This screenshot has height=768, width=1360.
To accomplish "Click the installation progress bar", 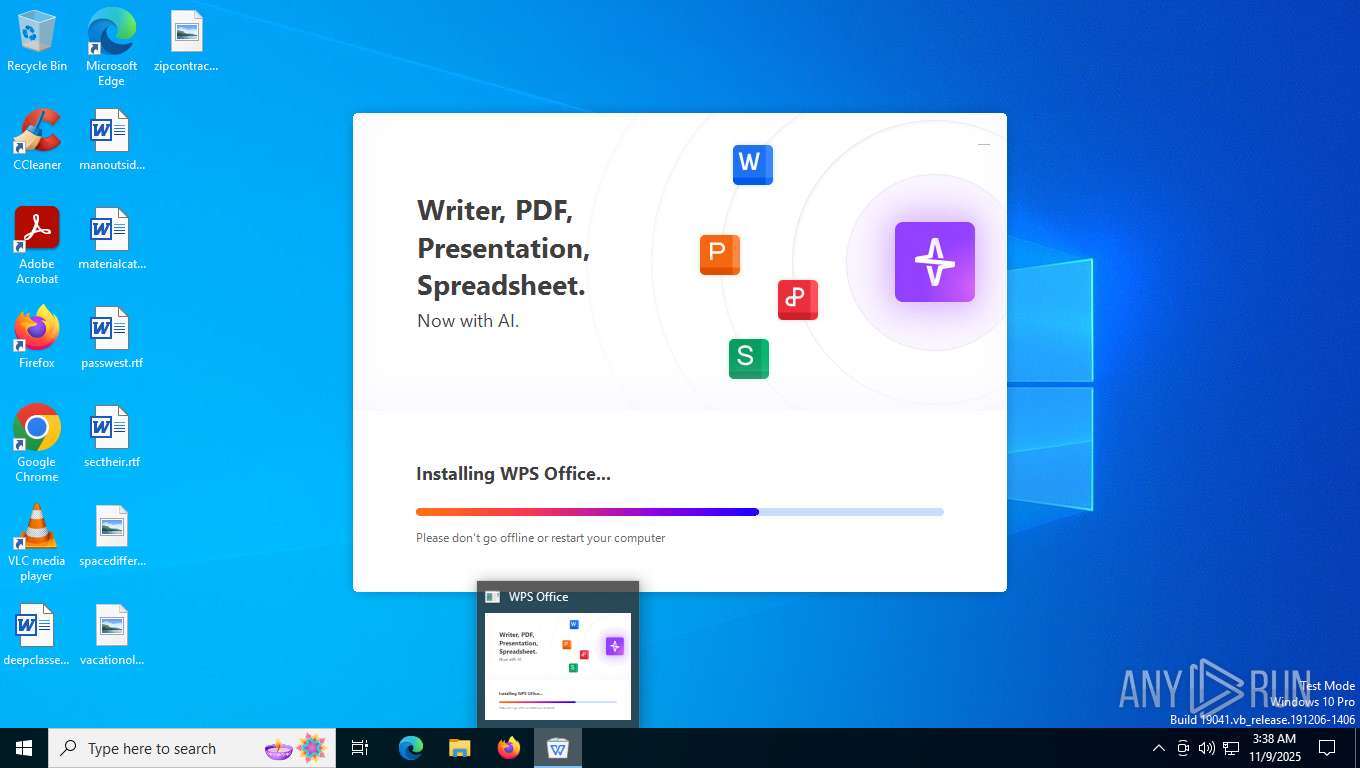I will click(x=680, y=512).
